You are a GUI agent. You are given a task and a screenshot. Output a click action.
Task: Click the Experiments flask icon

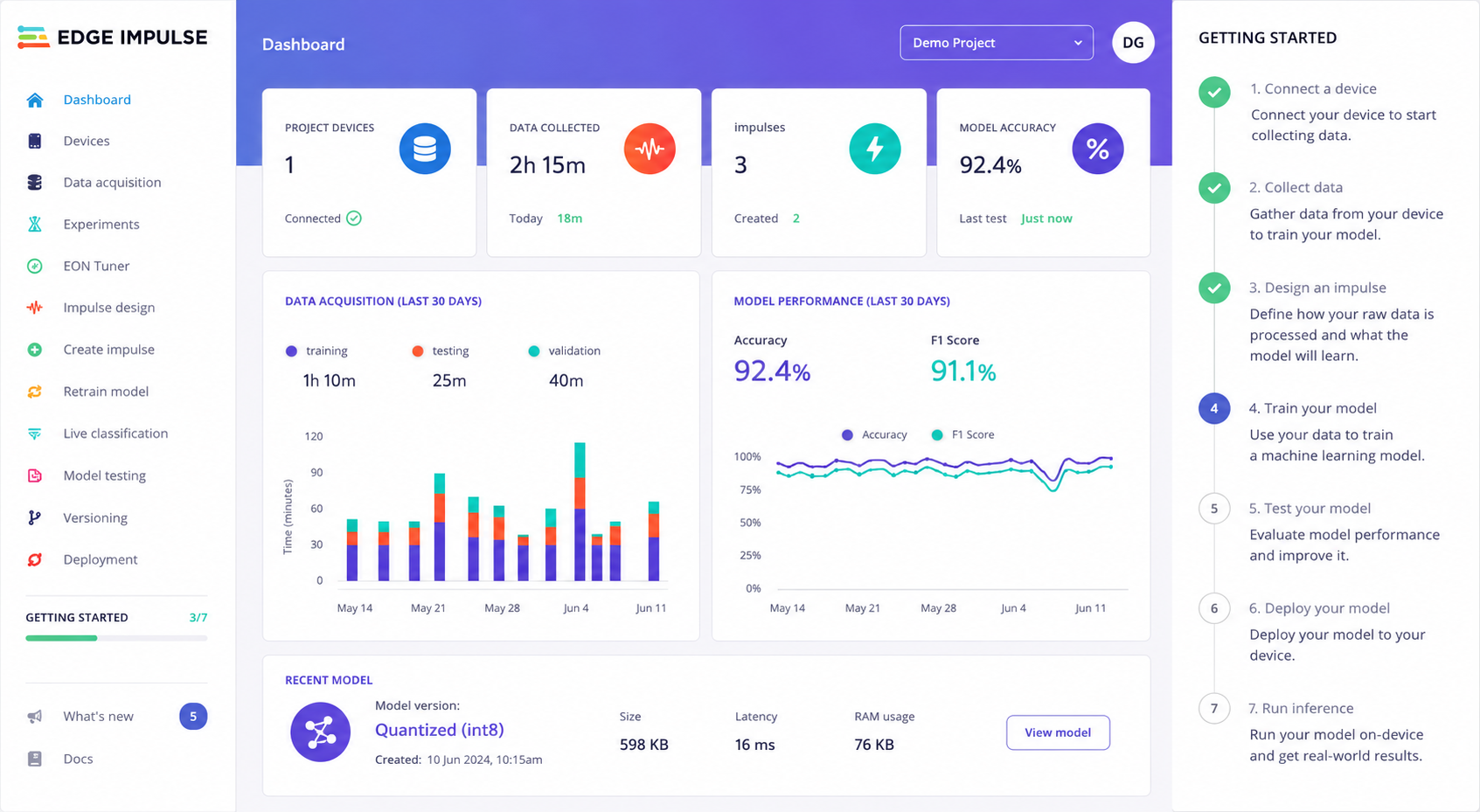tap(35, 225)
